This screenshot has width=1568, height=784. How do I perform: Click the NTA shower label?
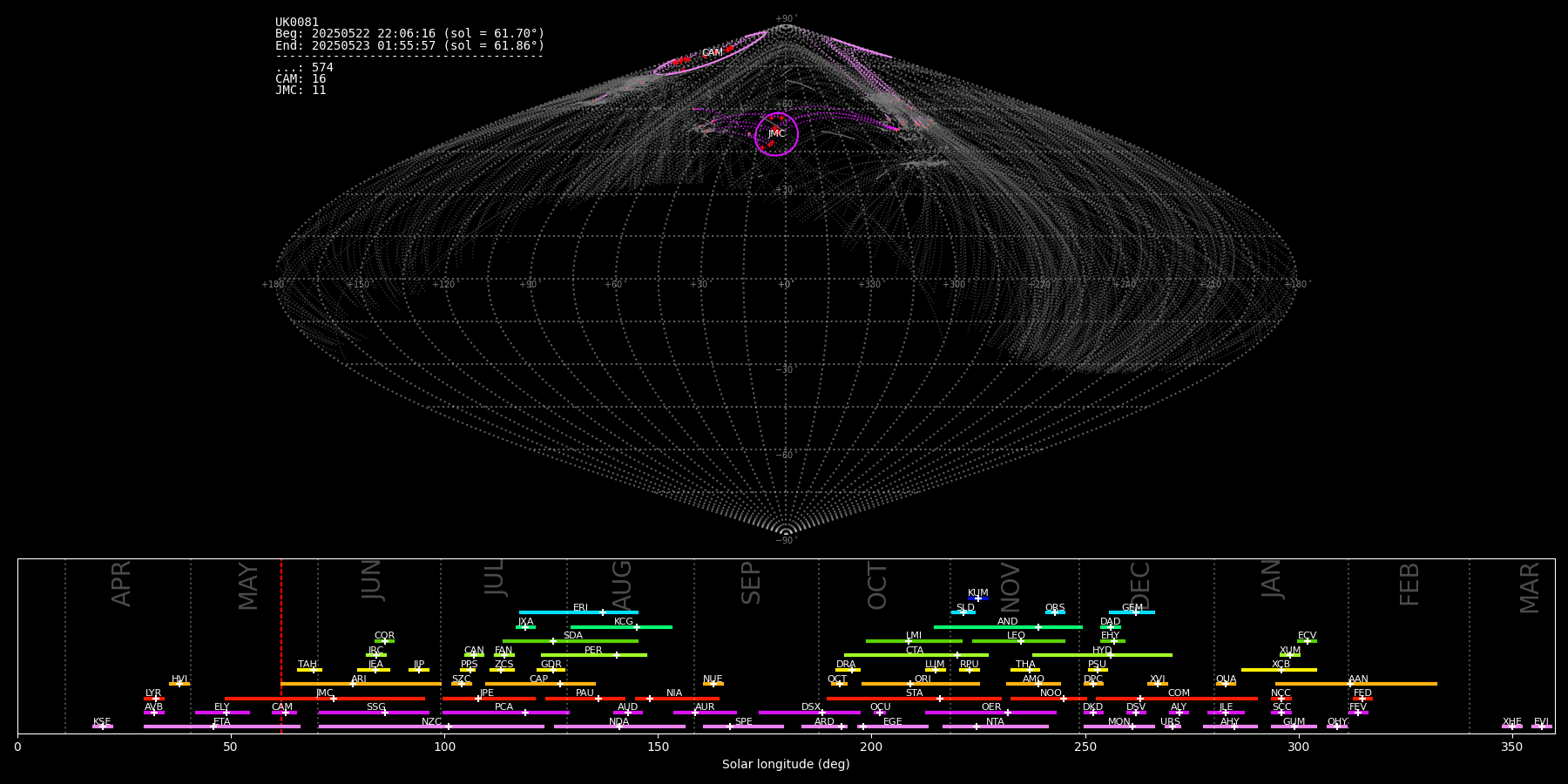point(995,722)
